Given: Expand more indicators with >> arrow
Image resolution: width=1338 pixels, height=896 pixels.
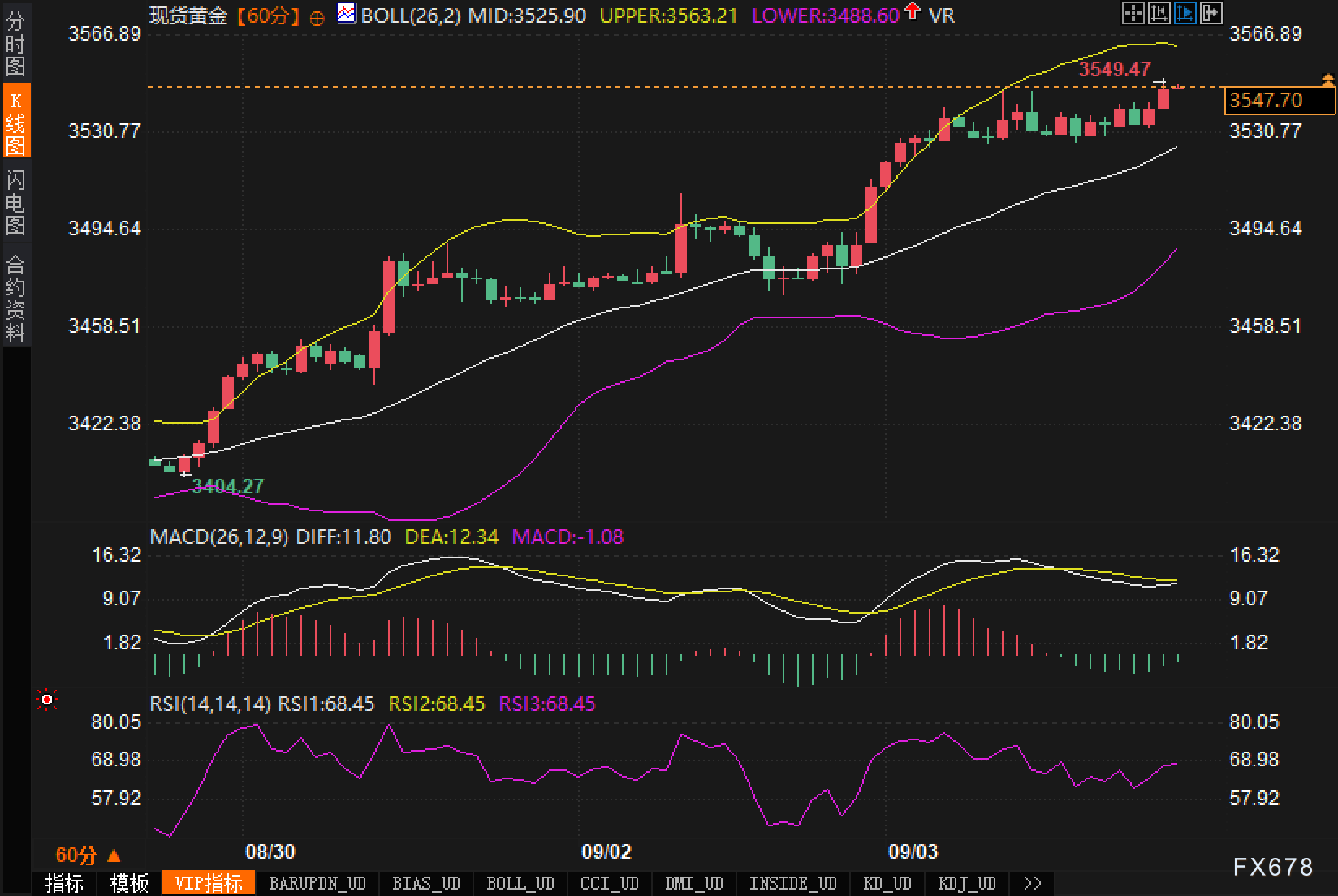Looking at the screenshot, I should pos(1032,883).
